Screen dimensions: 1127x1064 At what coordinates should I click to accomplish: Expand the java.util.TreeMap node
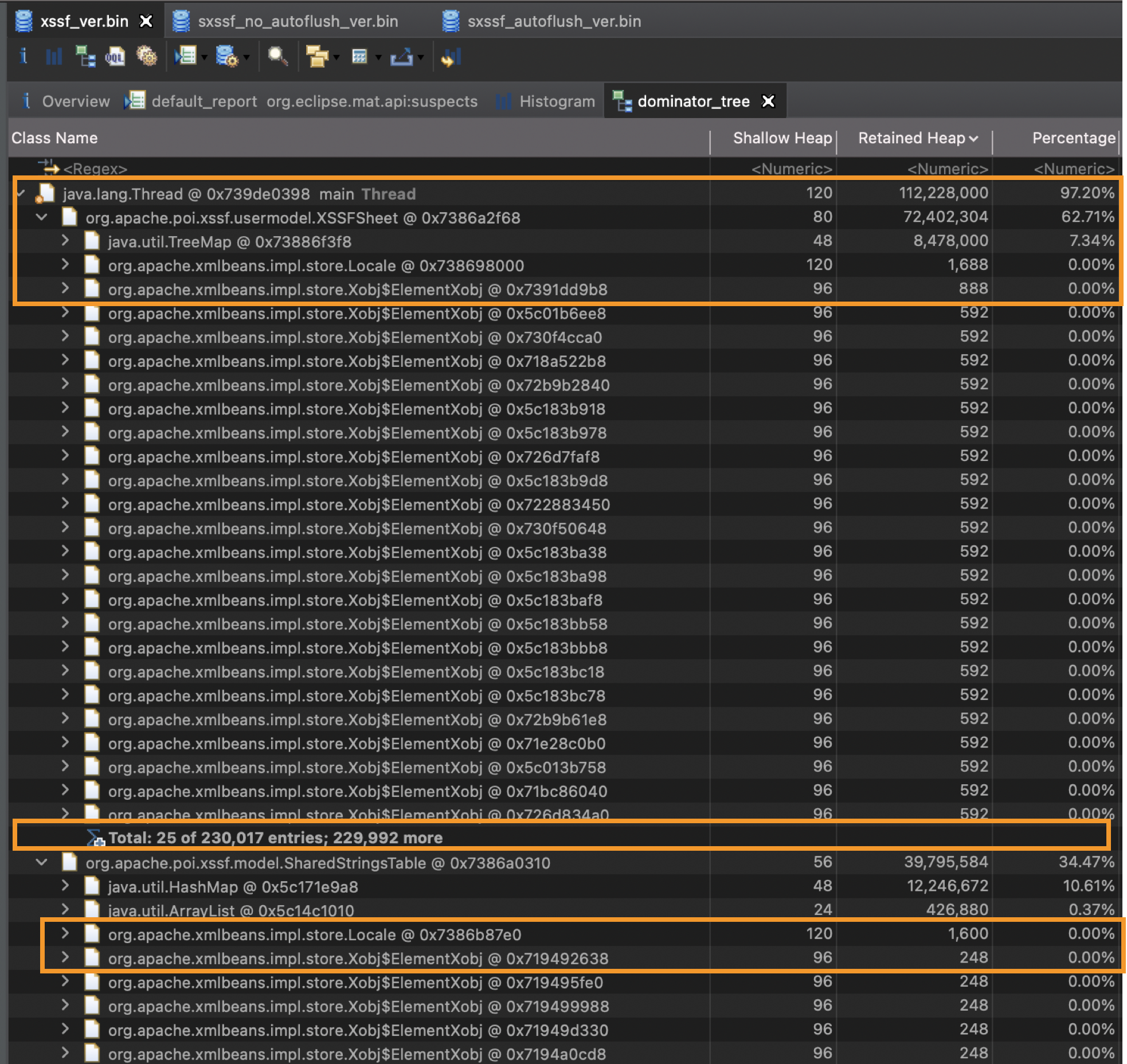point(65,241)
